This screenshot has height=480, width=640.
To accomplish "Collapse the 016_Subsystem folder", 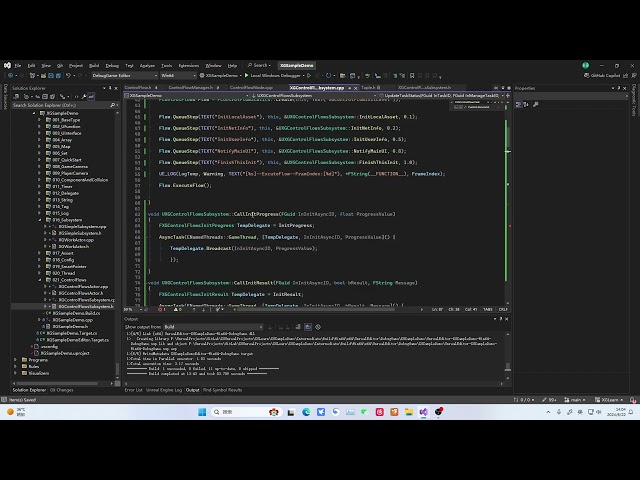I will [40, 220].
